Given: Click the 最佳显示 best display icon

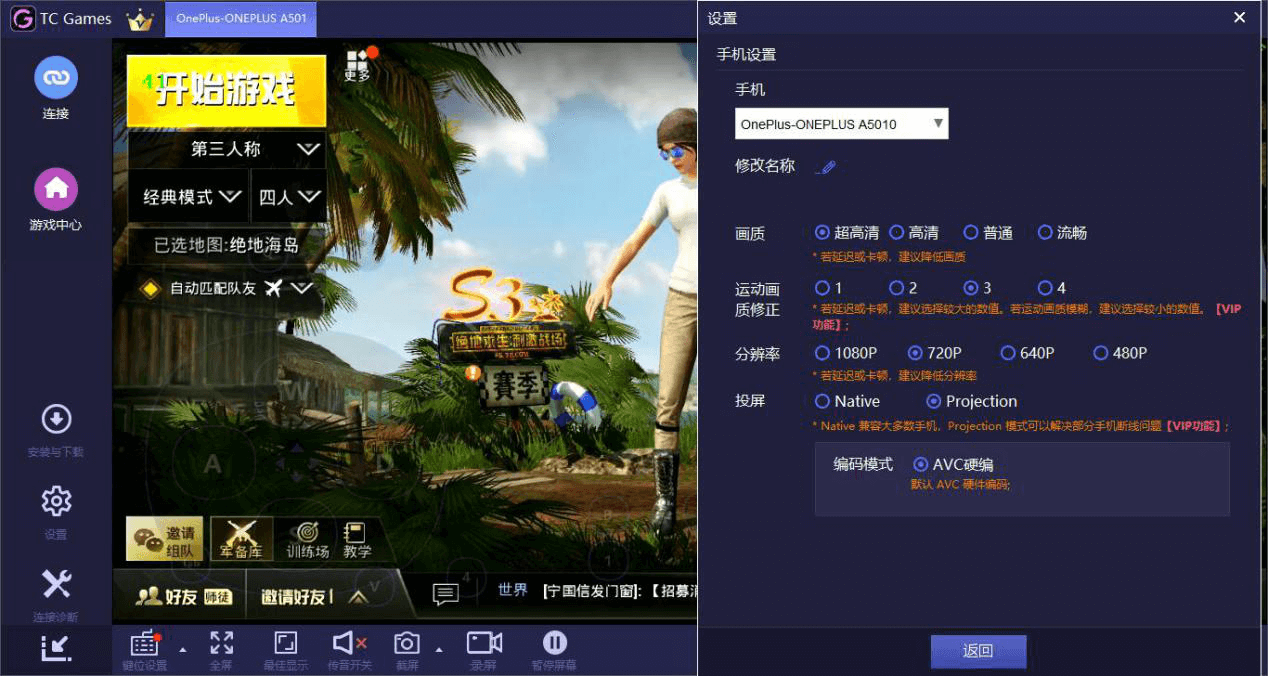Looking at the screenshot, I should point(286,643).
